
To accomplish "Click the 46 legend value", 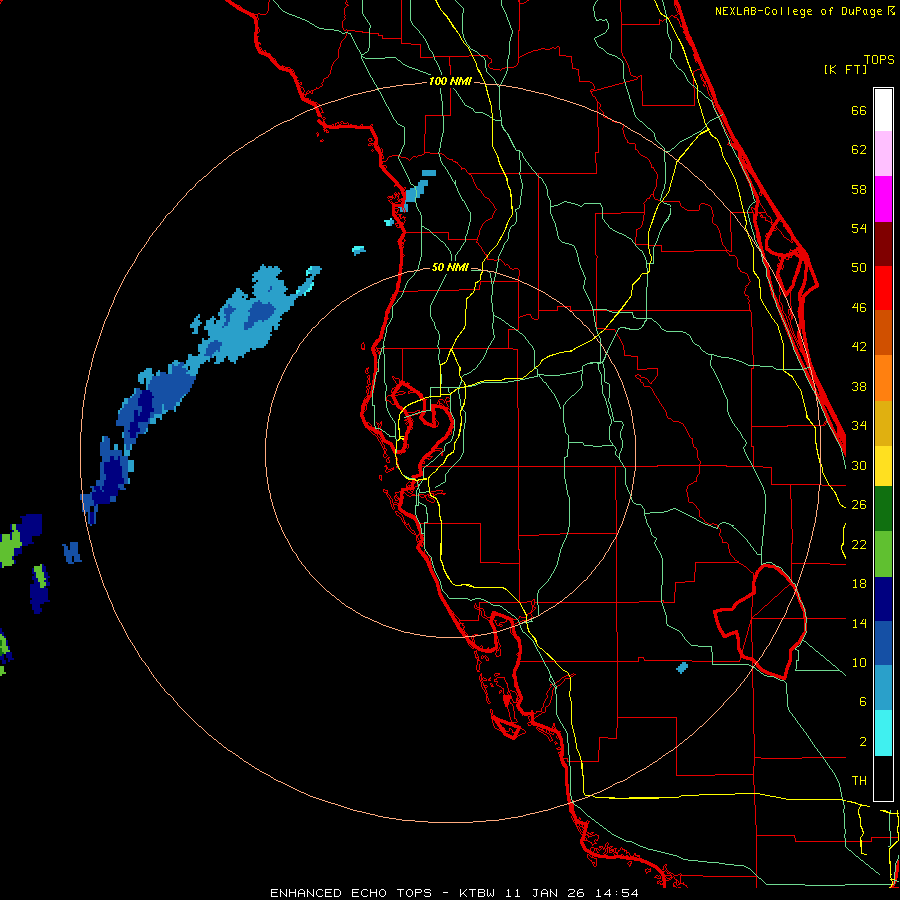I will coord(859,308).
